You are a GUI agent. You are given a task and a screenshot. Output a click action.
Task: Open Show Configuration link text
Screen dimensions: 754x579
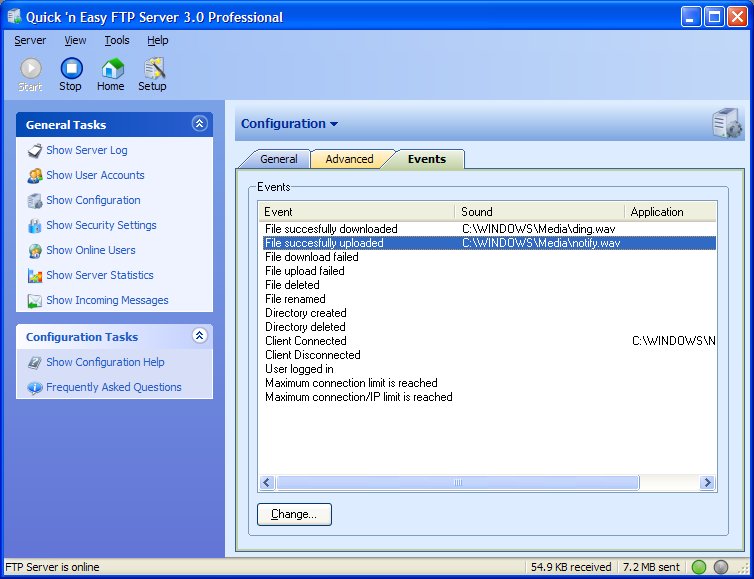click(93, 201)
